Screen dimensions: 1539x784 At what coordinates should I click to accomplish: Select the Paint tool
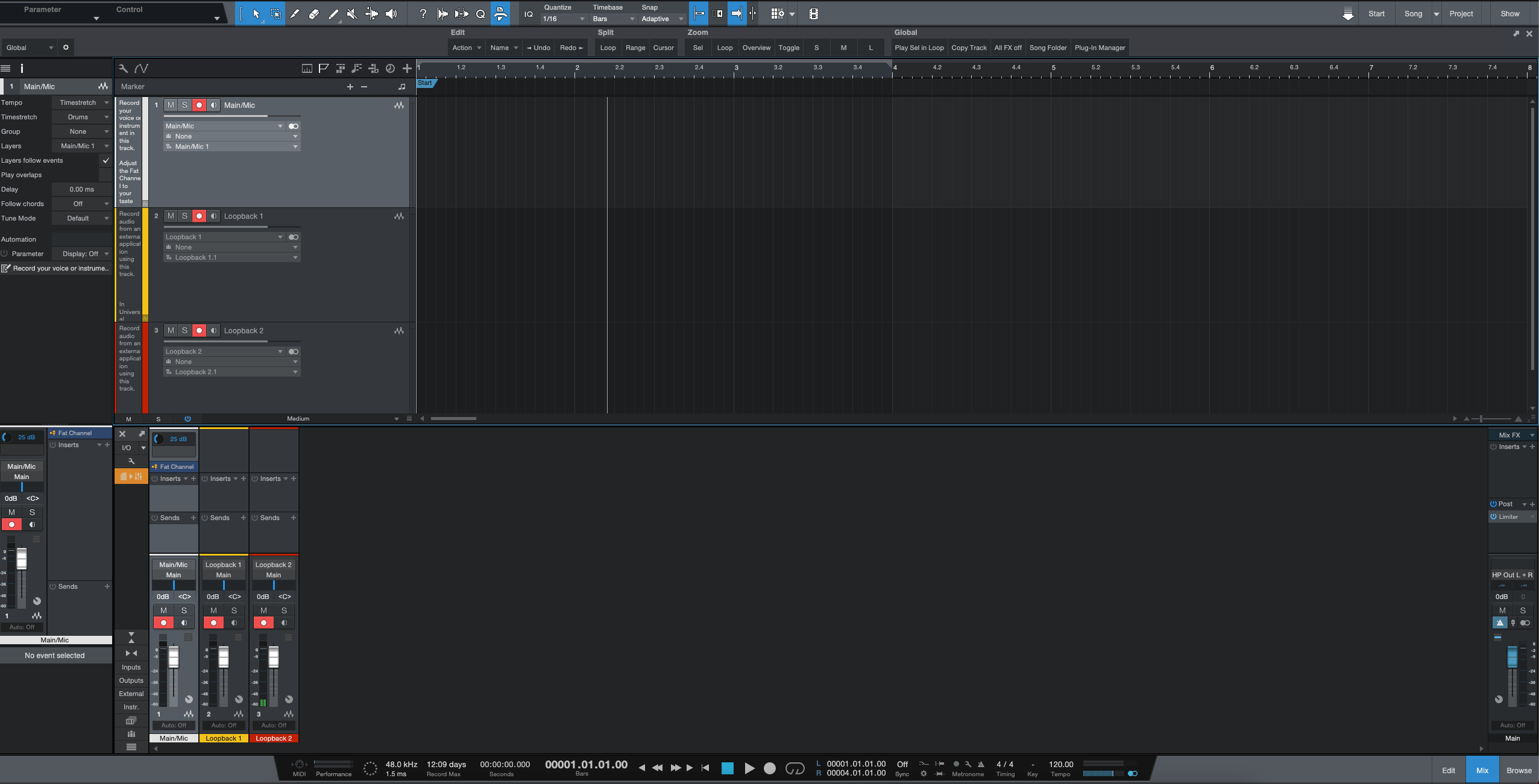[x=333, y=13]
